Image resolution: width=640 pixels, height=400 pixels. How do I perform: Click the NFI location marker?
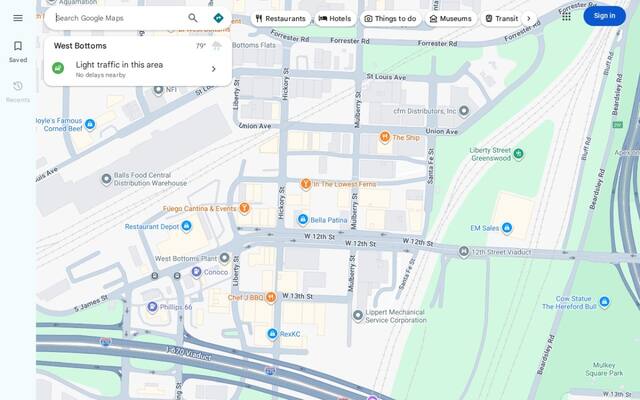(158, 90)
